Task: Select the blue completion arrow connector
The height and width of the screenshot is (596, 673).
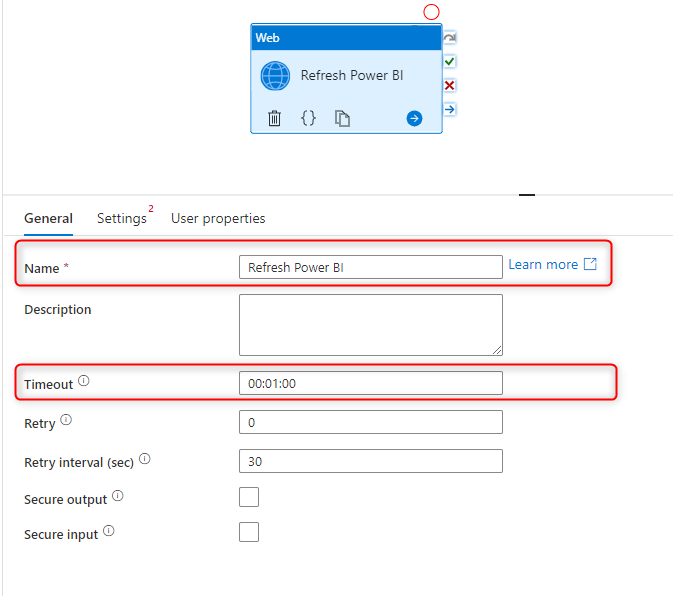Action: coord(449,109)
